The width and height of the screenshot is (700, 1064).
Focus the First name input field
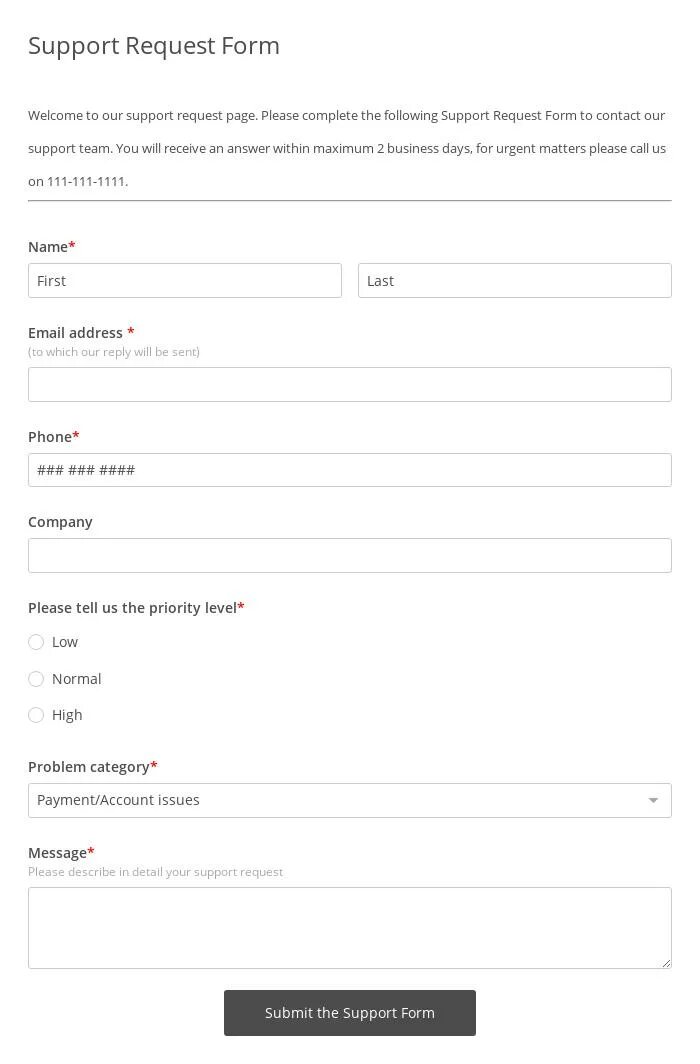tap(184, 280)
